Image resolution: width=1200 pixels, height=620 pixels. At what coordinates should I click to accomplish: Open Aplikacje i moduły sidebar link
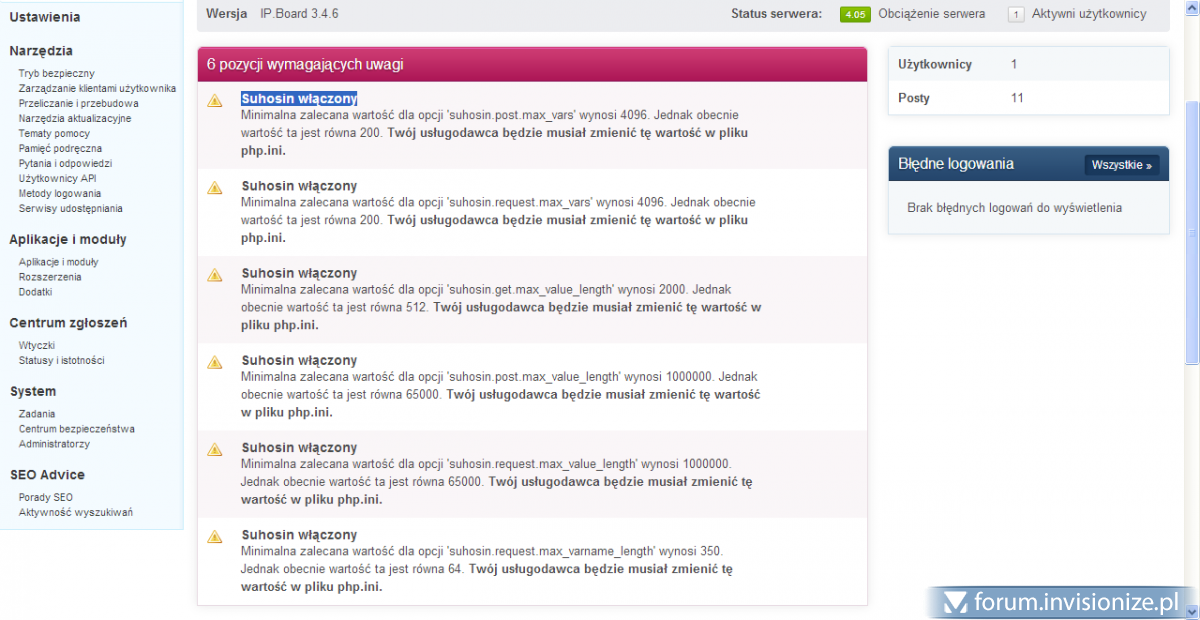pyautogui.click(x=58, y=262)
